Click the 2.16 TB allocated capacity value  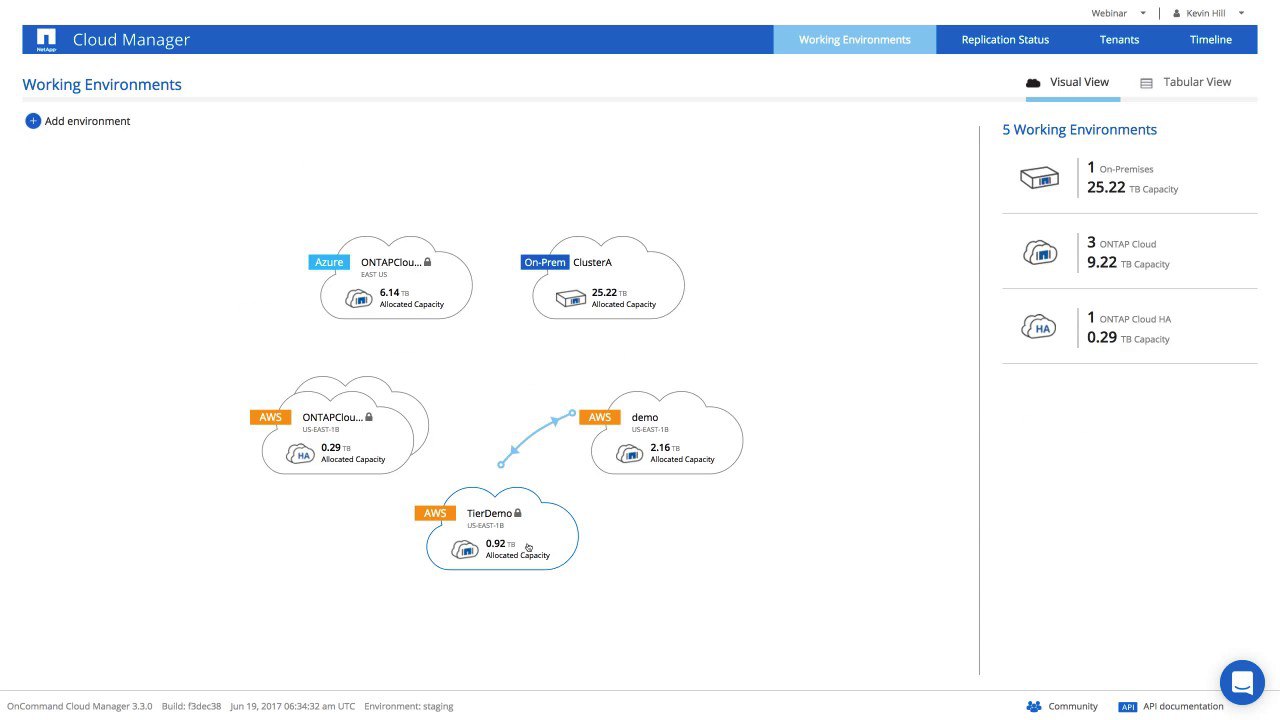666,448
